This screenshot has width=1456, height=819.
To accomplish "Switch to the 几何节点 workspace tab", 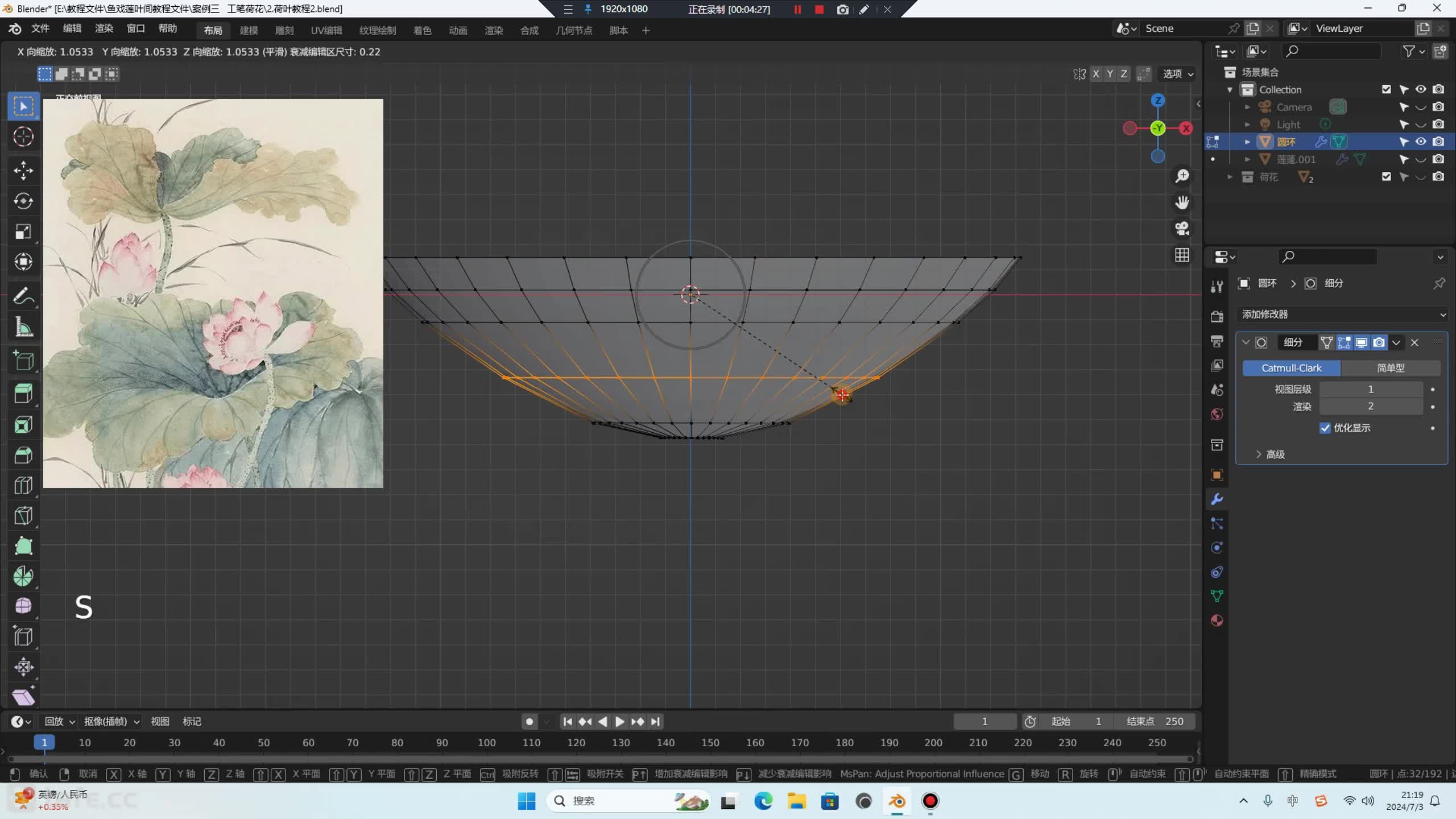I will pos(574,31).
